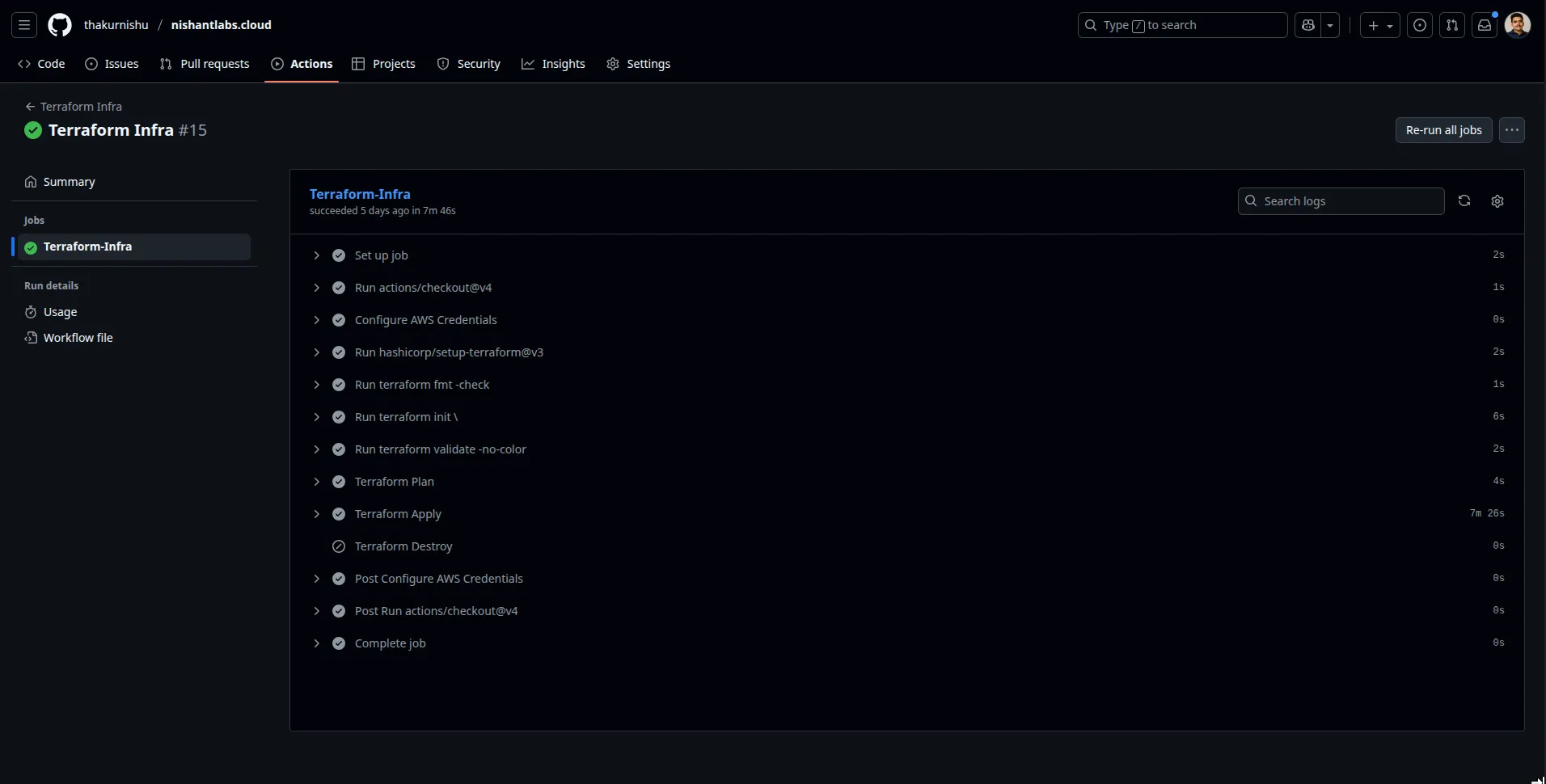The height and width of the screenshot is (784, 1546).
Task: Open the create new plus dropdown
Action: pos(1379,25)
